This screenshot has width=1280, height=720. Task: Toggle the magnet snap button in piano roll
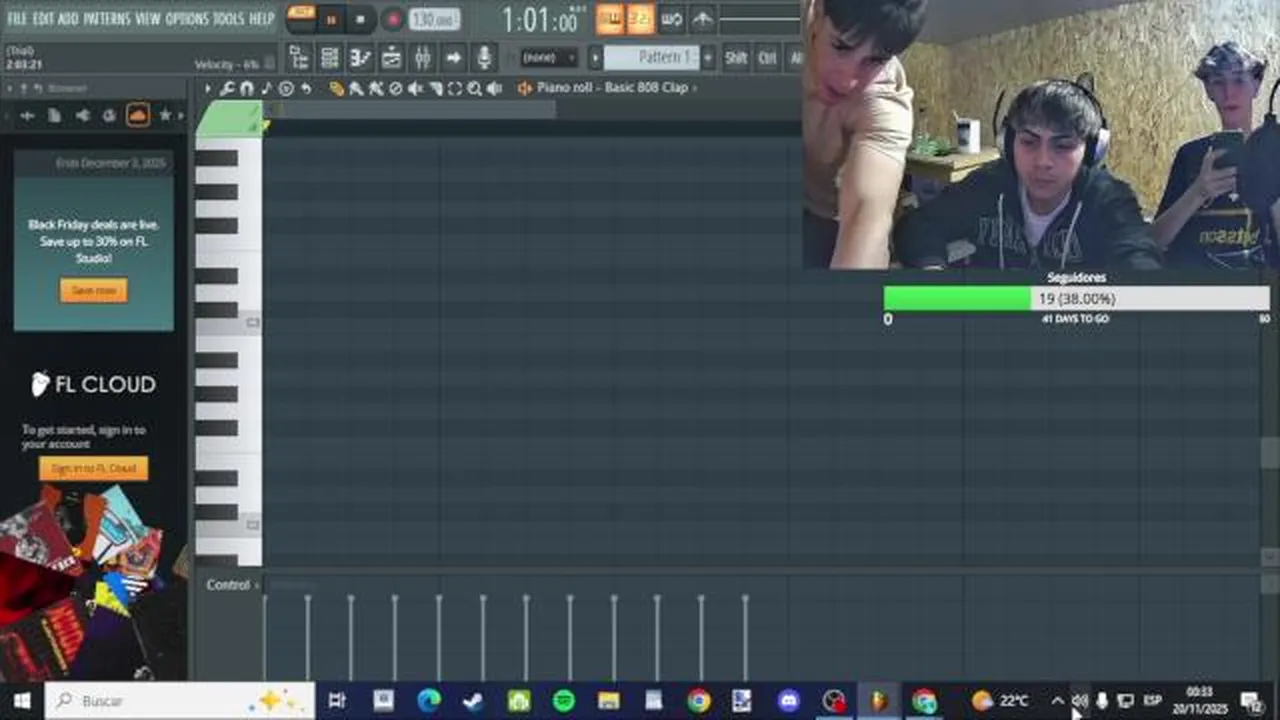[x=246, y=88]
